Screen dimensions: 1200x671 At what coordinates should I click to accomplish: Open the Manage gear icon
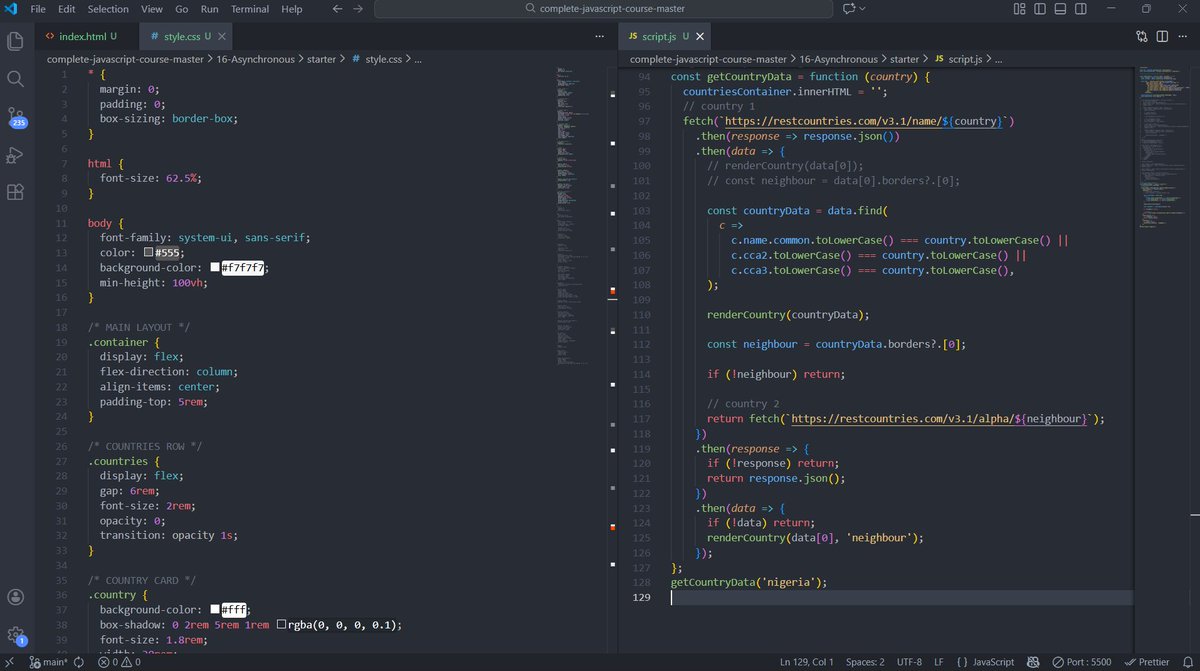(x=15, y=634)
